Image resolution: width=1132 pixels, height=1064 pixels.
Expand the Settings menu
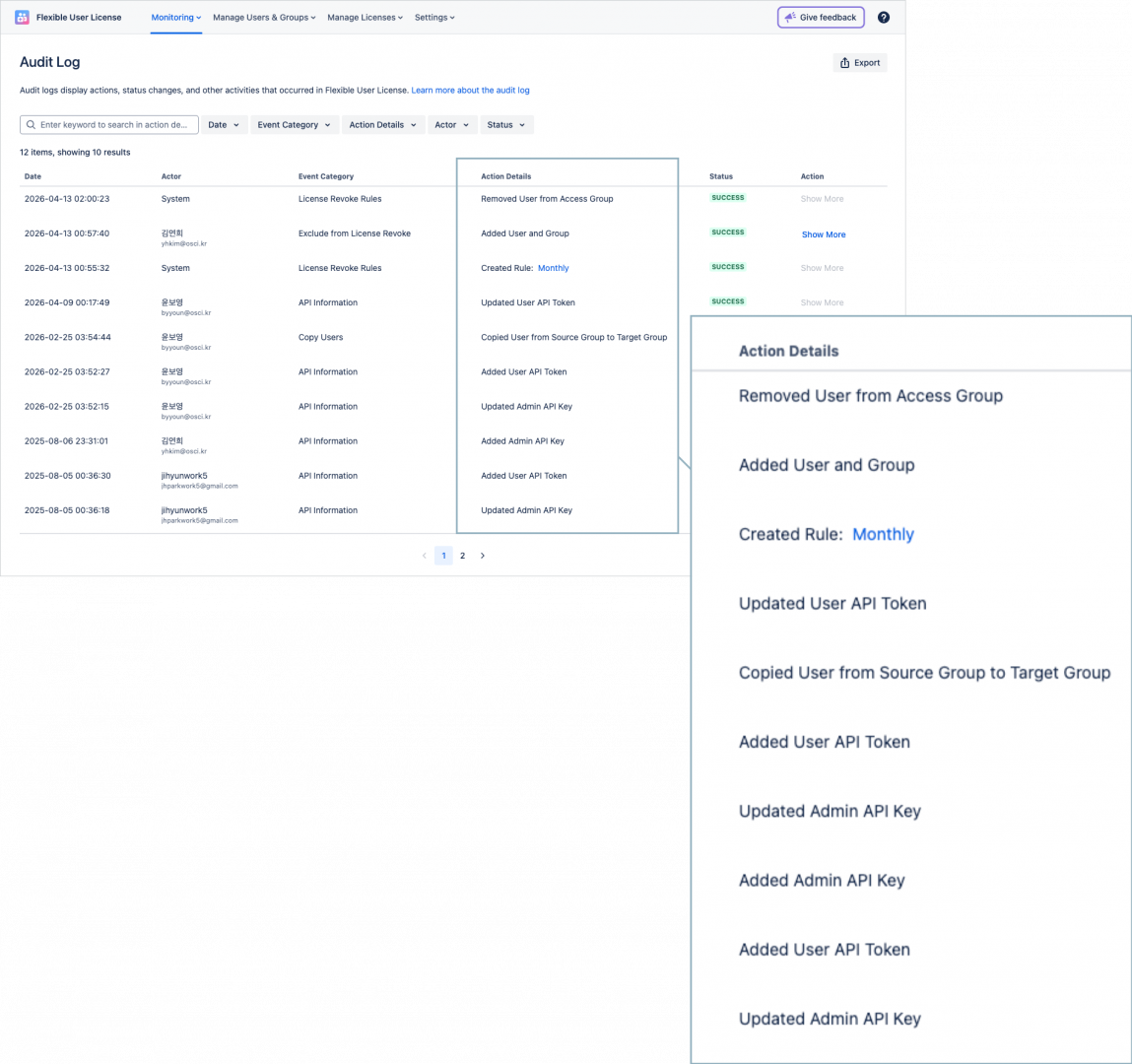click(x=434, y=18)
